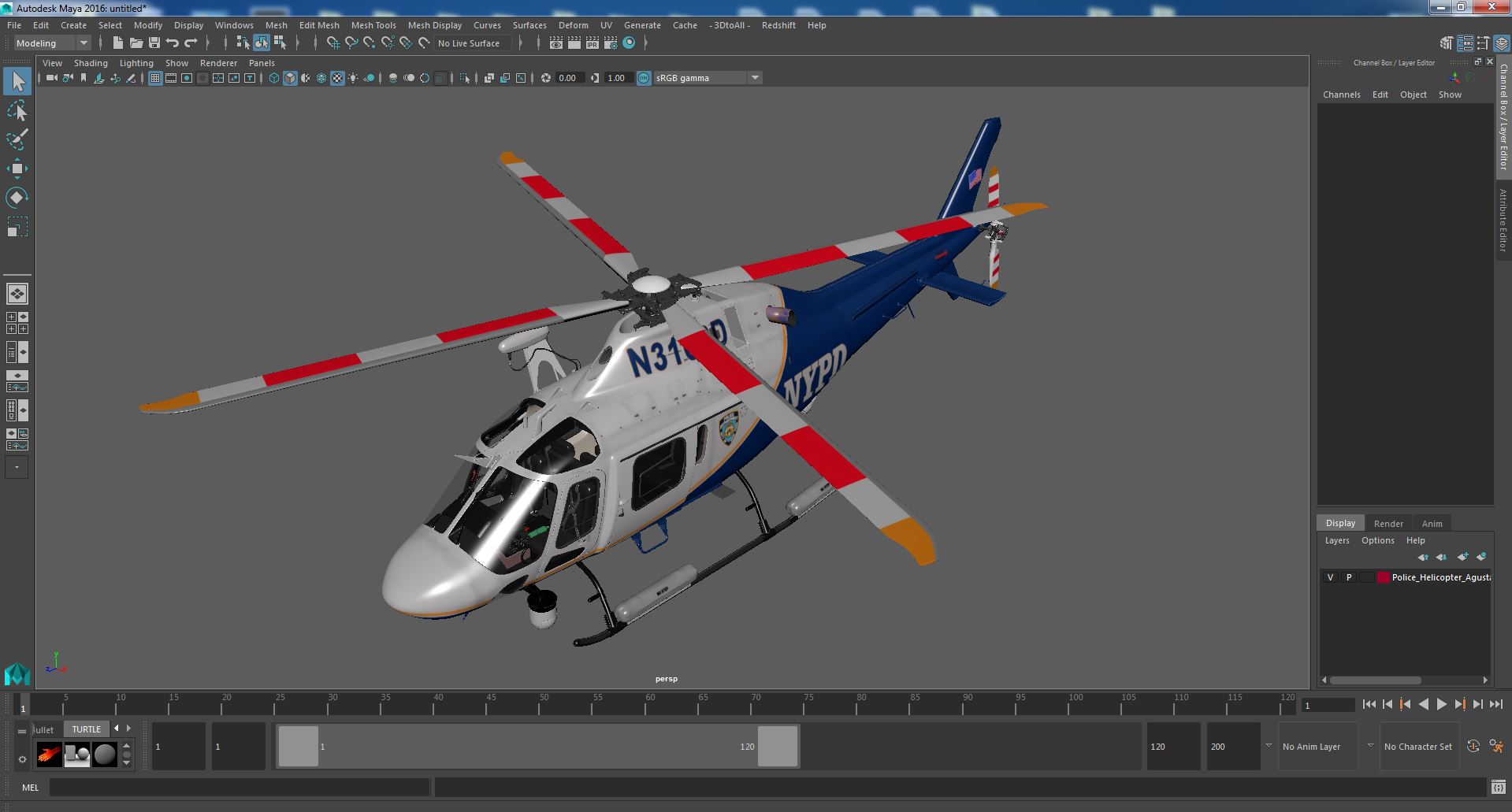The image size is (1512, 812).
Task: Toggle auto keyframe button
Action: [x=1473, y=746]
